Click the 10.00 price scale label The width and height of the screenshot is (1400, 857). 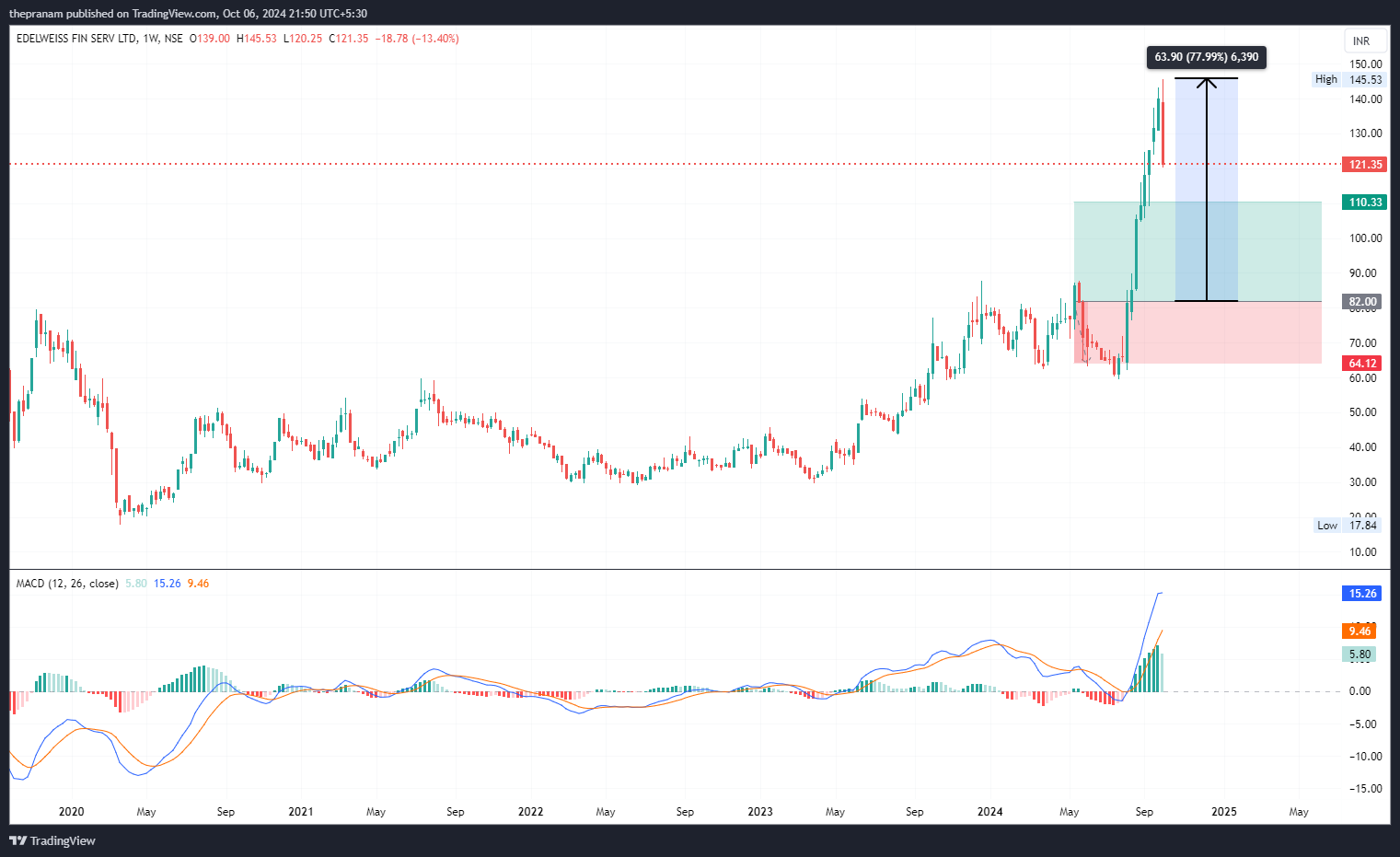pos(1363,552)
